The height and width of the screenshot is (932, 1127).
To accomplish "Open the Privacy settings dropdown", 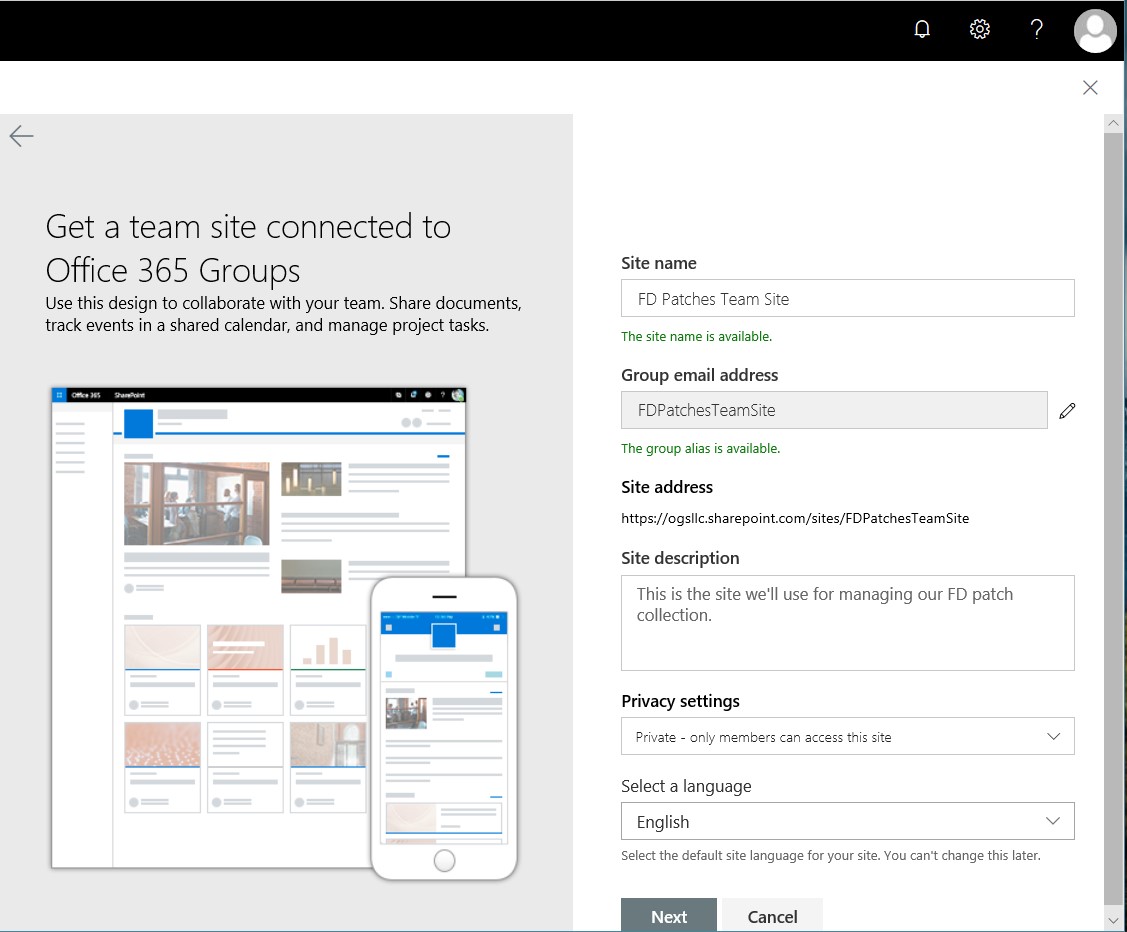I will tap(847, 736).
